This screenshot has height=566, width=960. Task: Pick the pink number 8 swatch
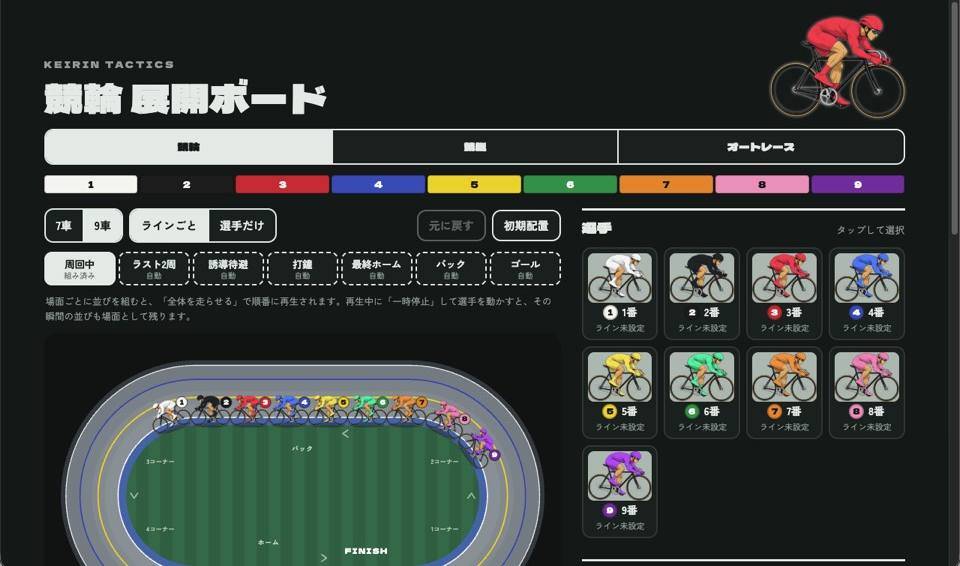click(x=762, y=184)
